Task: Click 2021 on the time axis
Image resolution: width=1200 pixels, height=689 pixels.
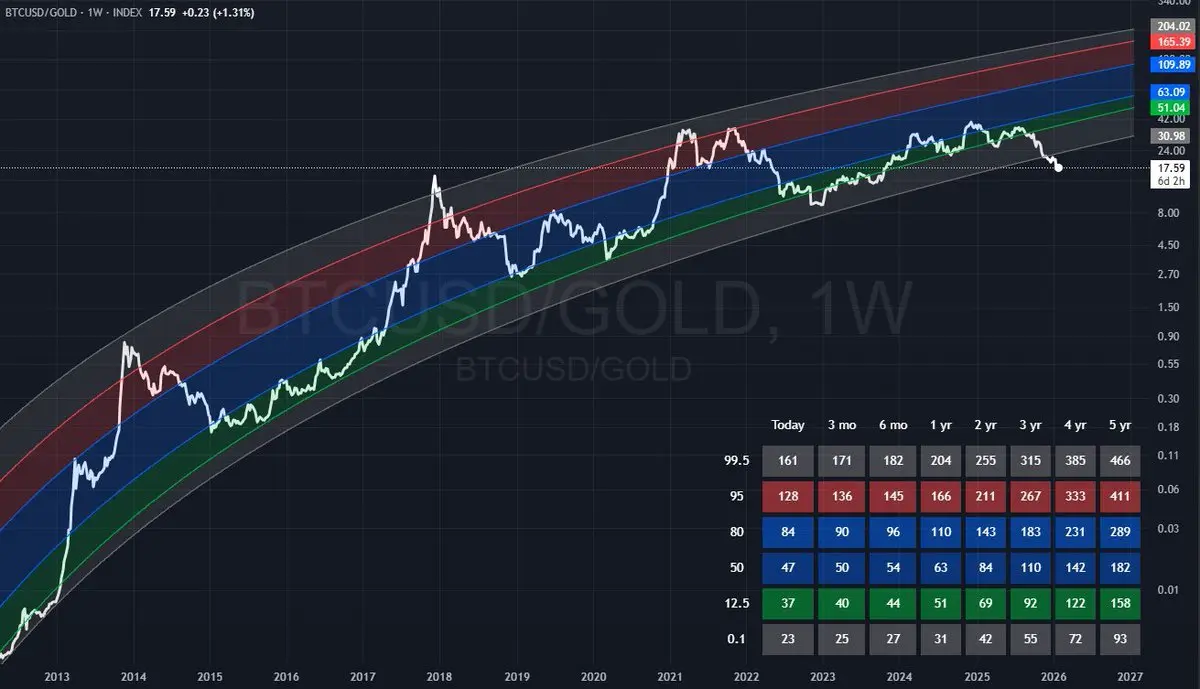Action: [x=670, y=676]
